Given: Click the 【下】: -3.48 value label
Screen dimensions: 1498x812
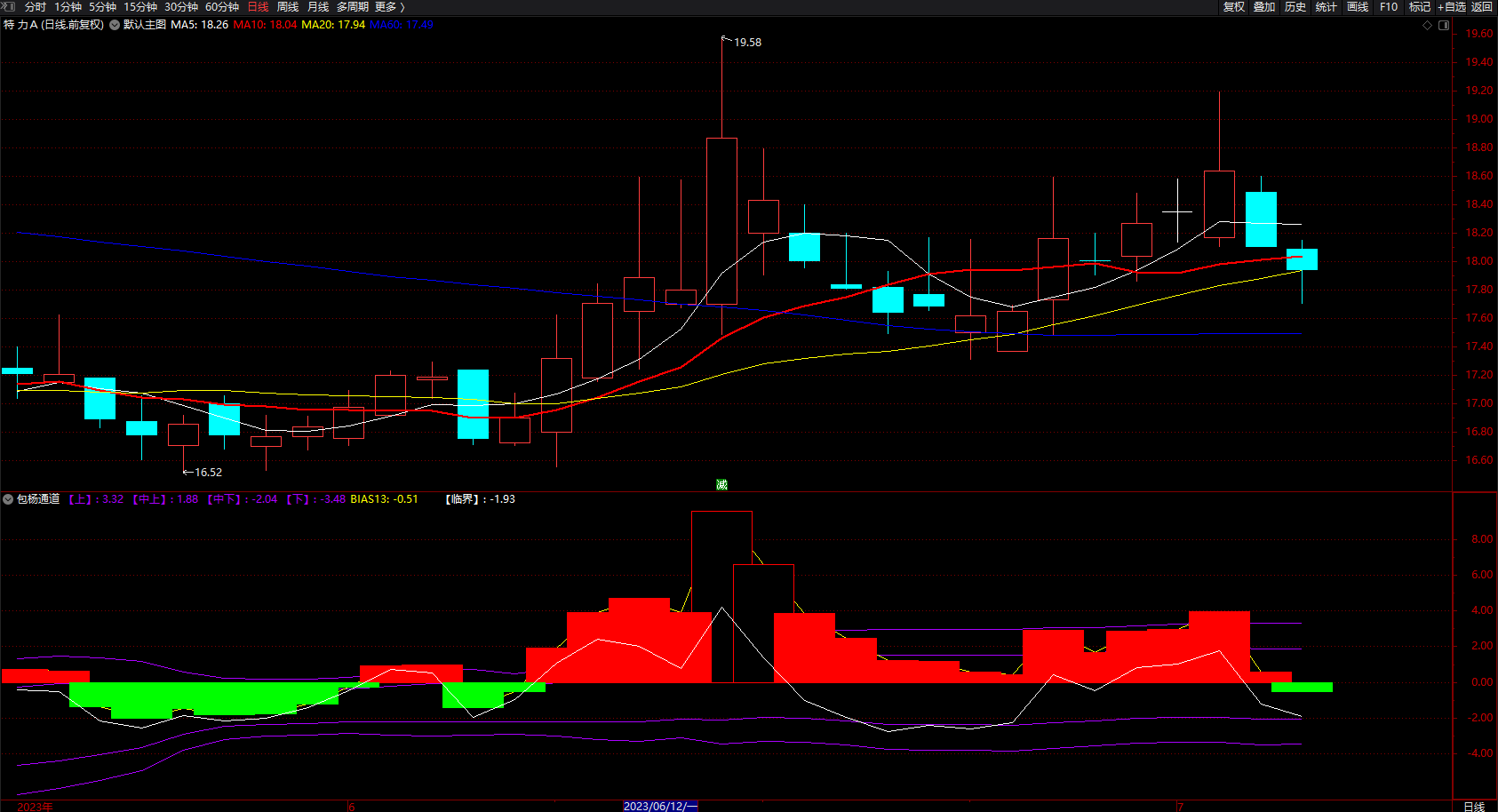Looking at the screenshot, I should (315, 499).
